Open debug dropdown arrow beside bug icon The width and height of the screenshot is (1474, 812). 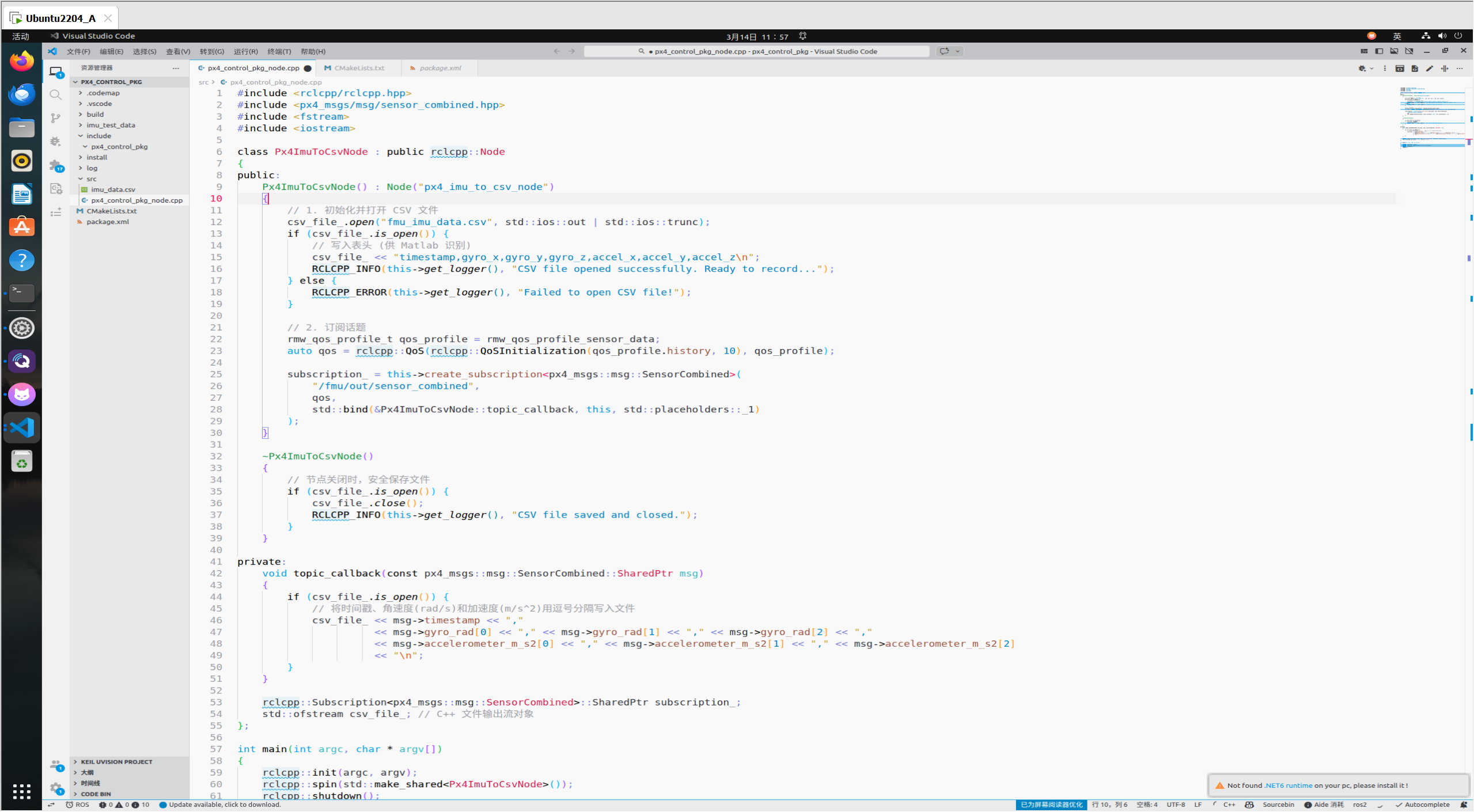(1371, 68)
